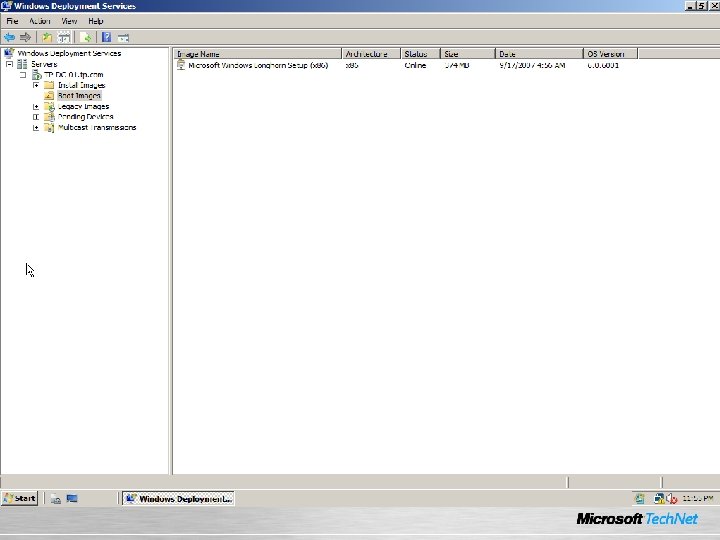The width and height of the screenshot is (720, 540).
Task: Open the View menu
Action: tap(69, 21)
